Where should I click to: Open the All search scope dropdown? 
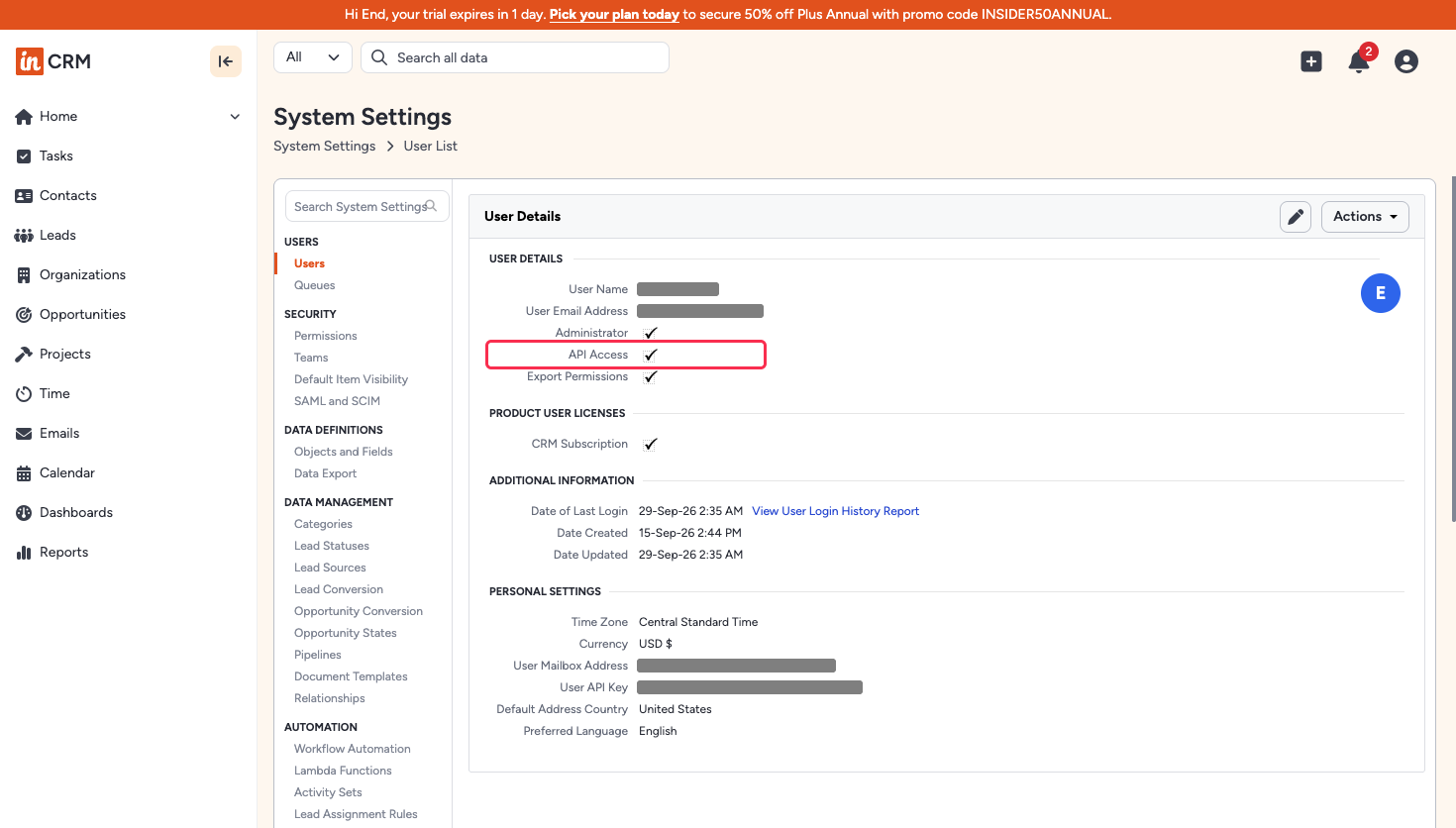pyautogui.click(x=313, y=57)
